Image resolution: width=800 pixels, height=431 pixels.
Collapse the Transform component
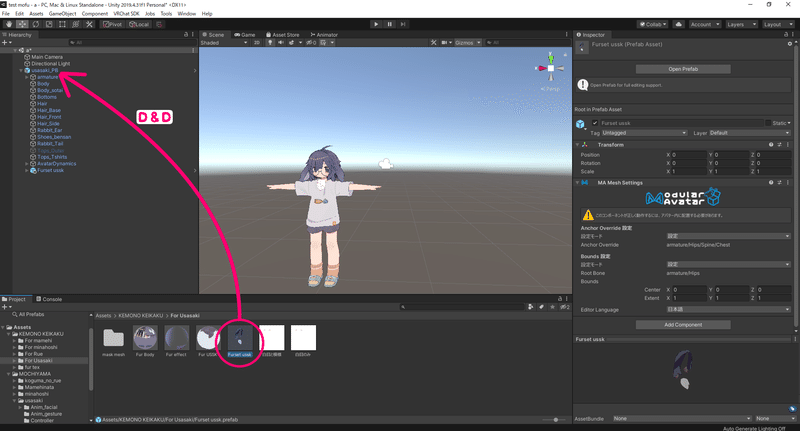[578, 145]
